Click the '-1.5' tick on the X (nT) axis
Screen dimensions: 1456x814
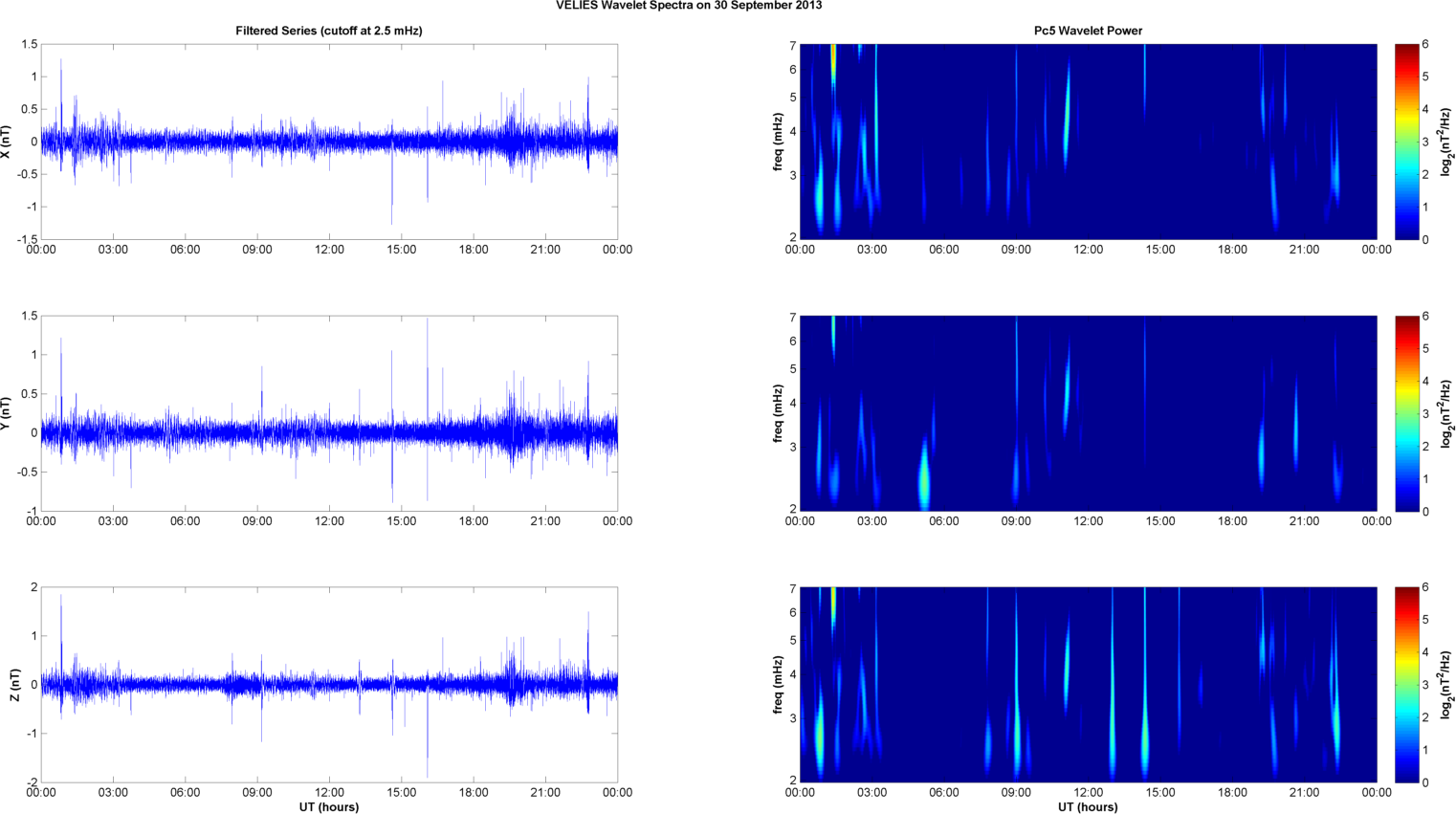point(27,239)
